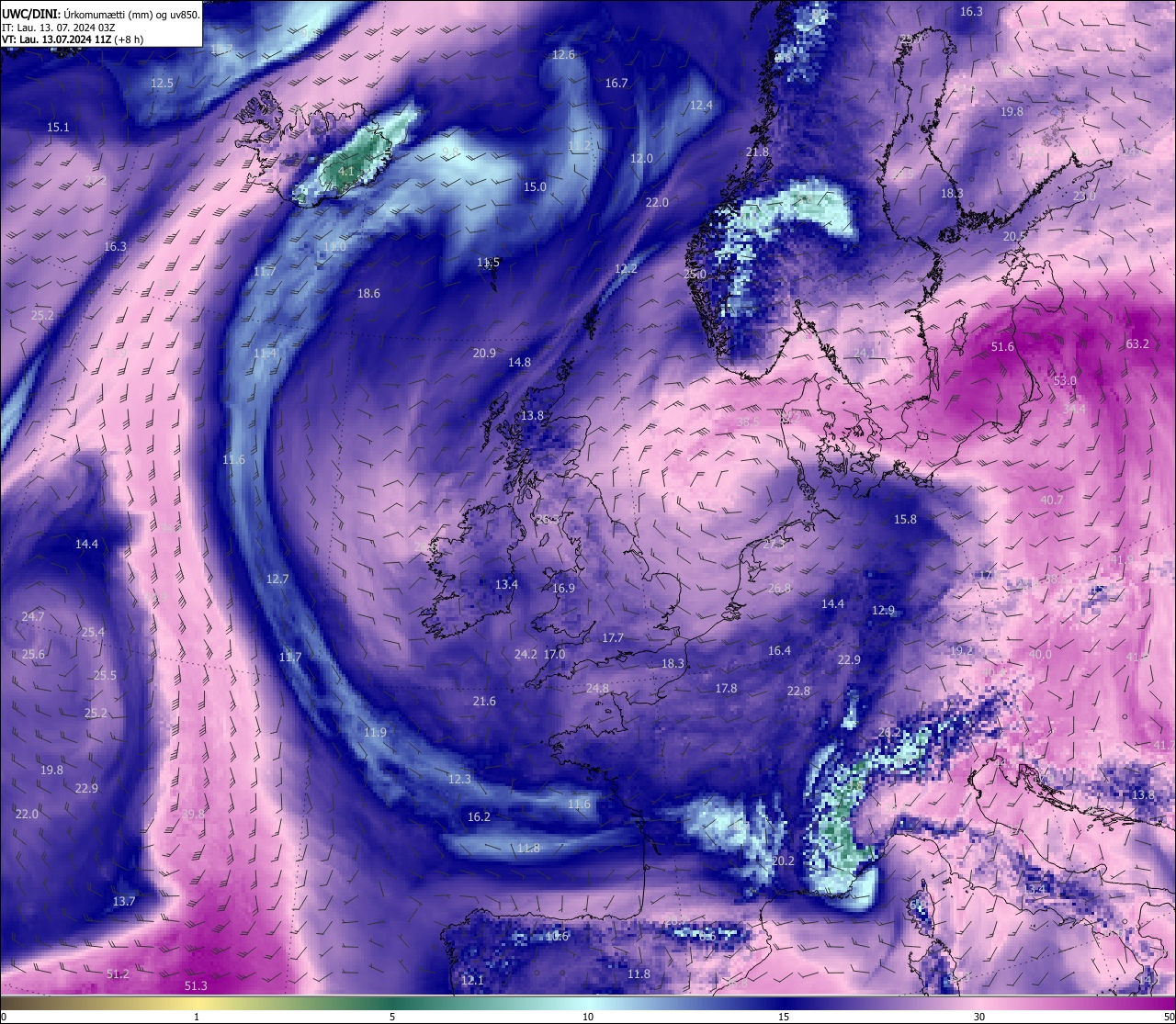Image resolution: width=1176 pixels, height=1024 pixels.
Task: Click the 12.6 value label
Action: (563, 55)
